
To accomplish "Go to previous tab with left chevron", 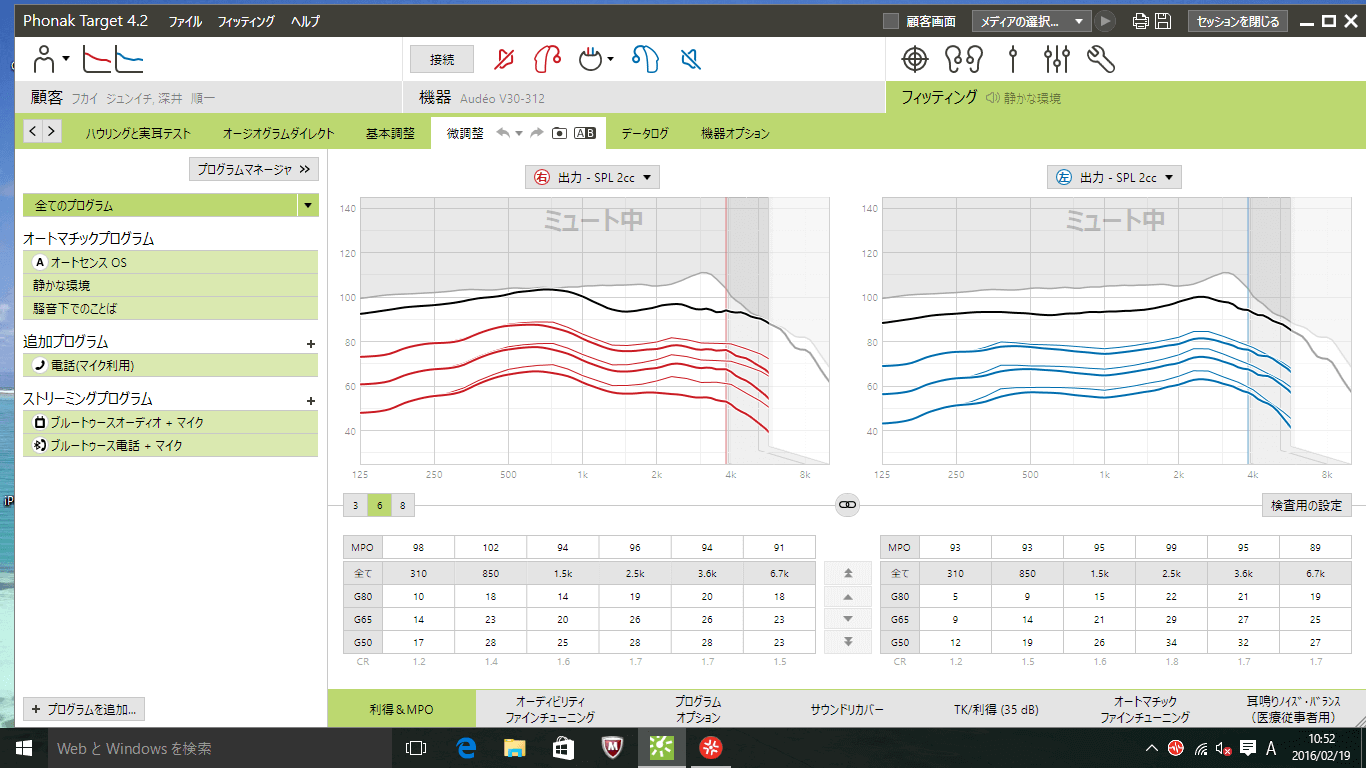I will pos(32,131).
